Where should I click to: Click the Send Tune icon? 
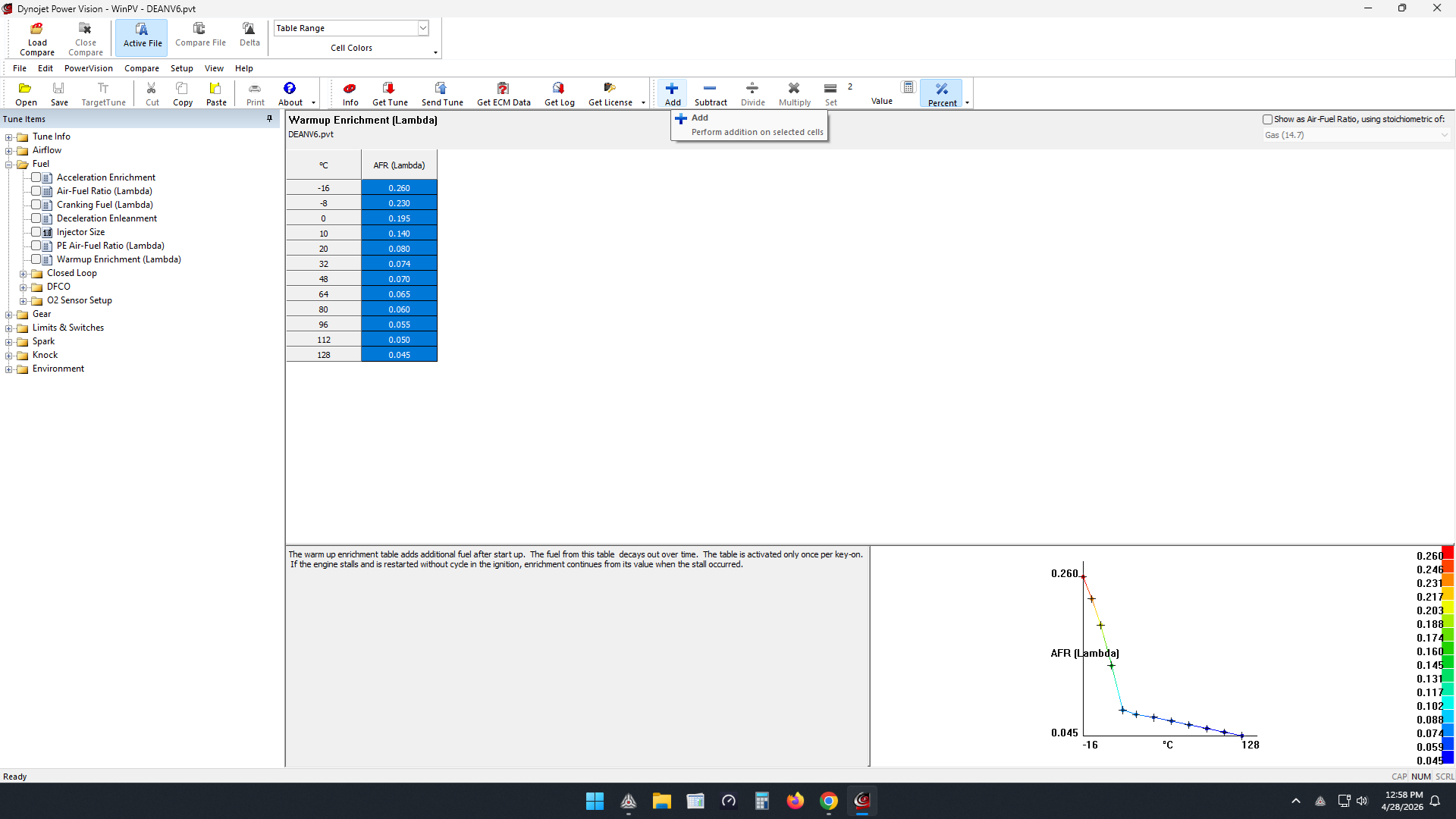(441, 89)
